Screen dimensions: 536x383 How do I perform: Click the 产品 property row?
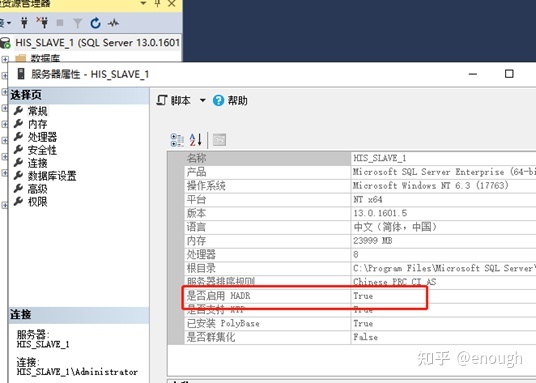(x=360, y=172)
